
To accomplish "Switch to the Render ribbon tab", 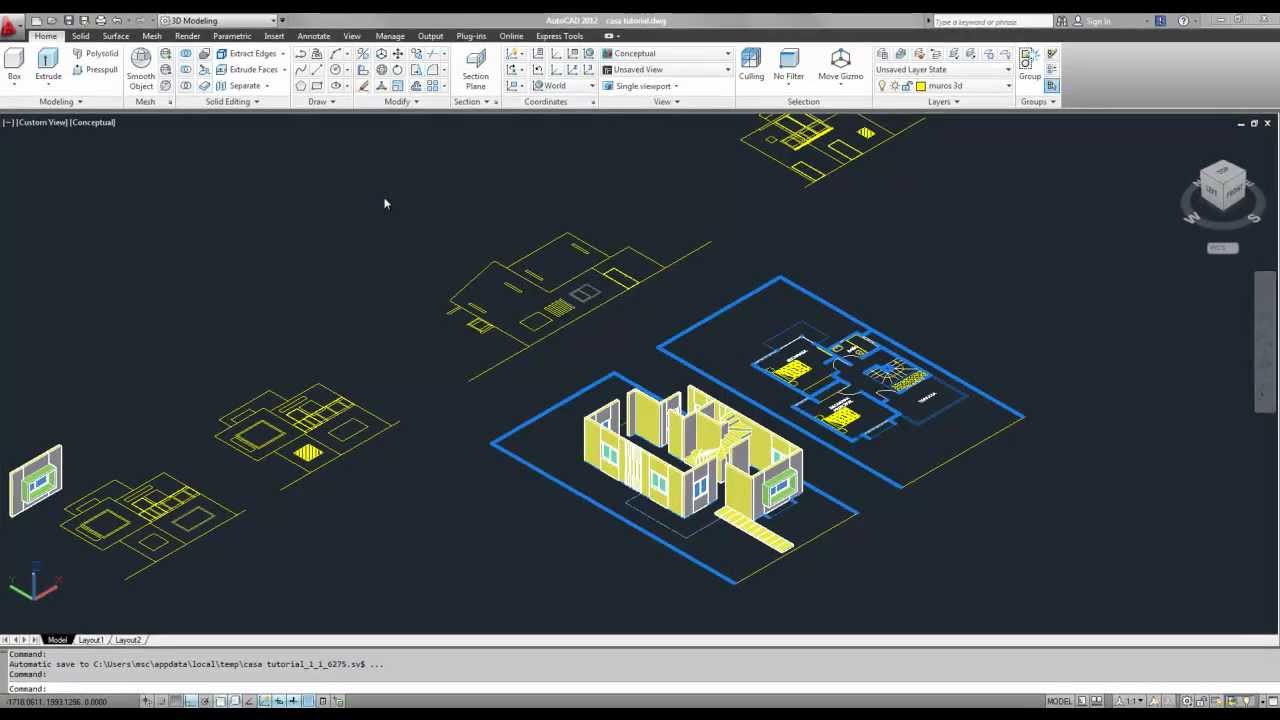I will coord(187,36).
